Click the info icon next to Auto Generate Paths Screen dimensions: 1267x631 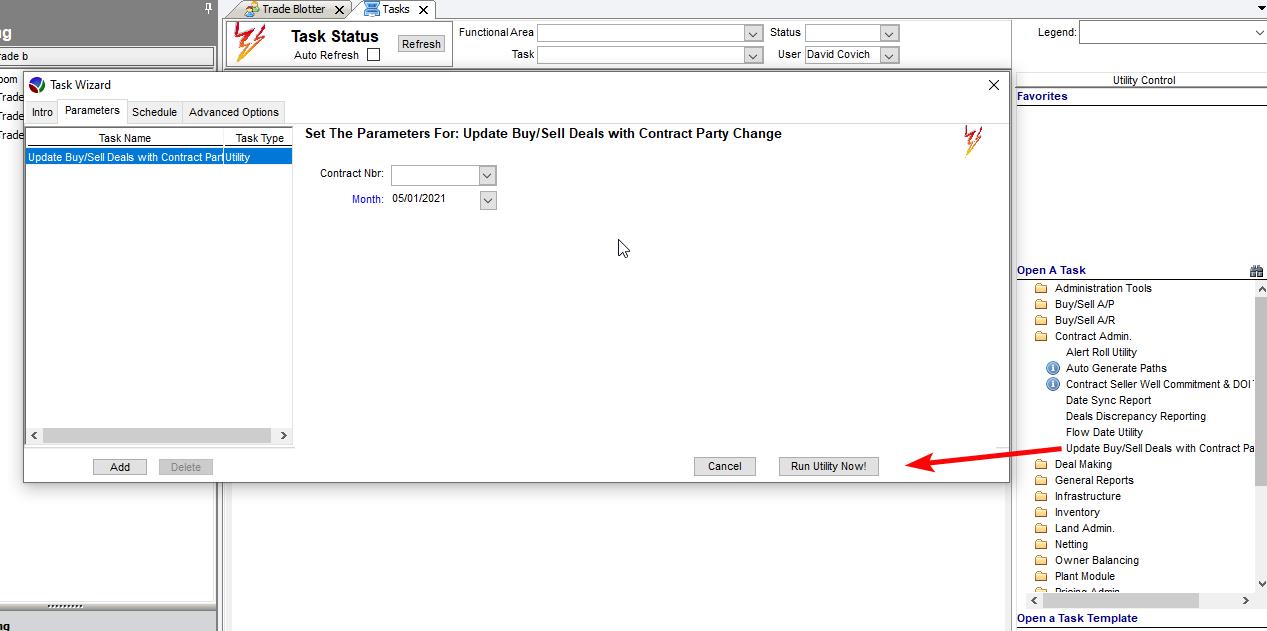coord(1052,368)
